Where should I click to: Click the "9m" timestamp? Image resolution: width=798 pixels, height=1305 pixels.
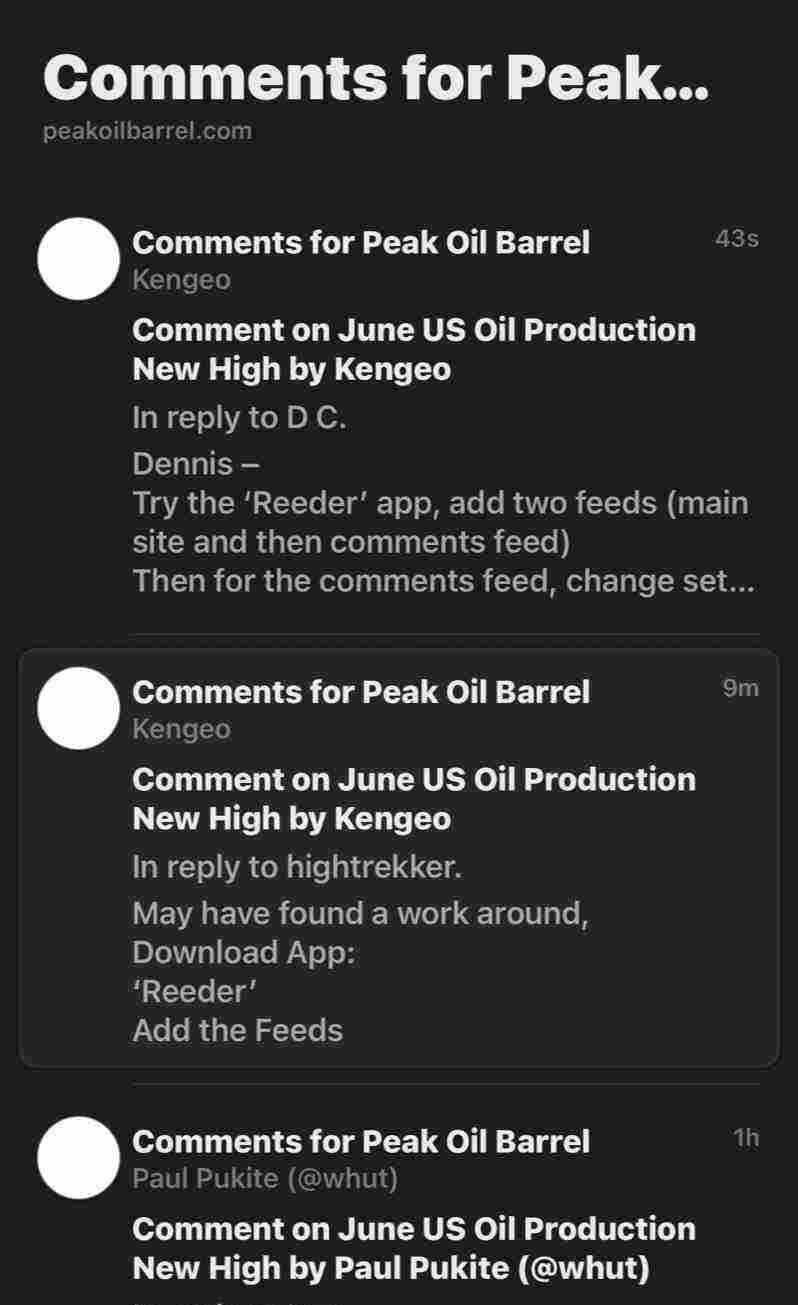point(740,688)
